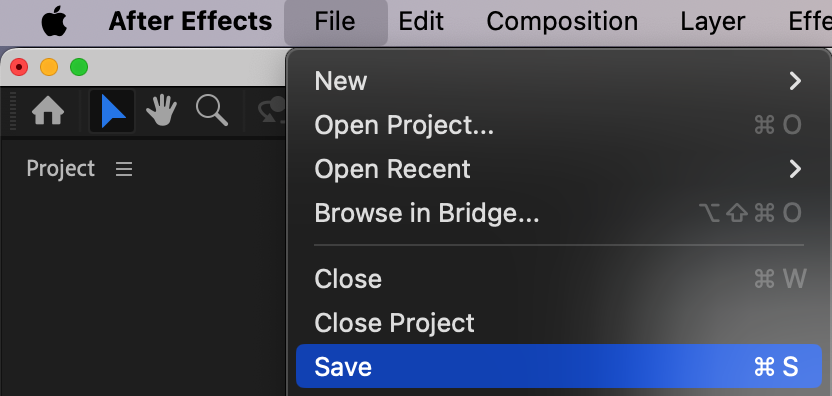
Task: Open the Composition menu
Action: point(562,22)
